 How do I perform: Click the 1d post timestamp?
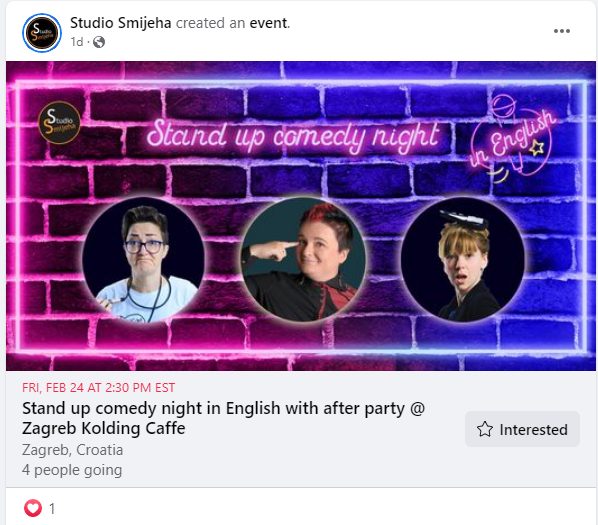pos(77,42)
